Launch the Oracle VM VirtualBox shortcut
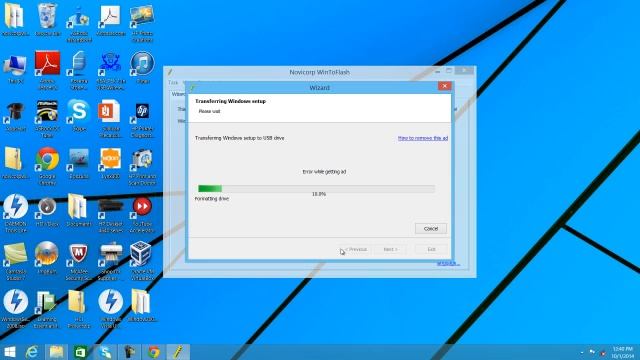 142,261
